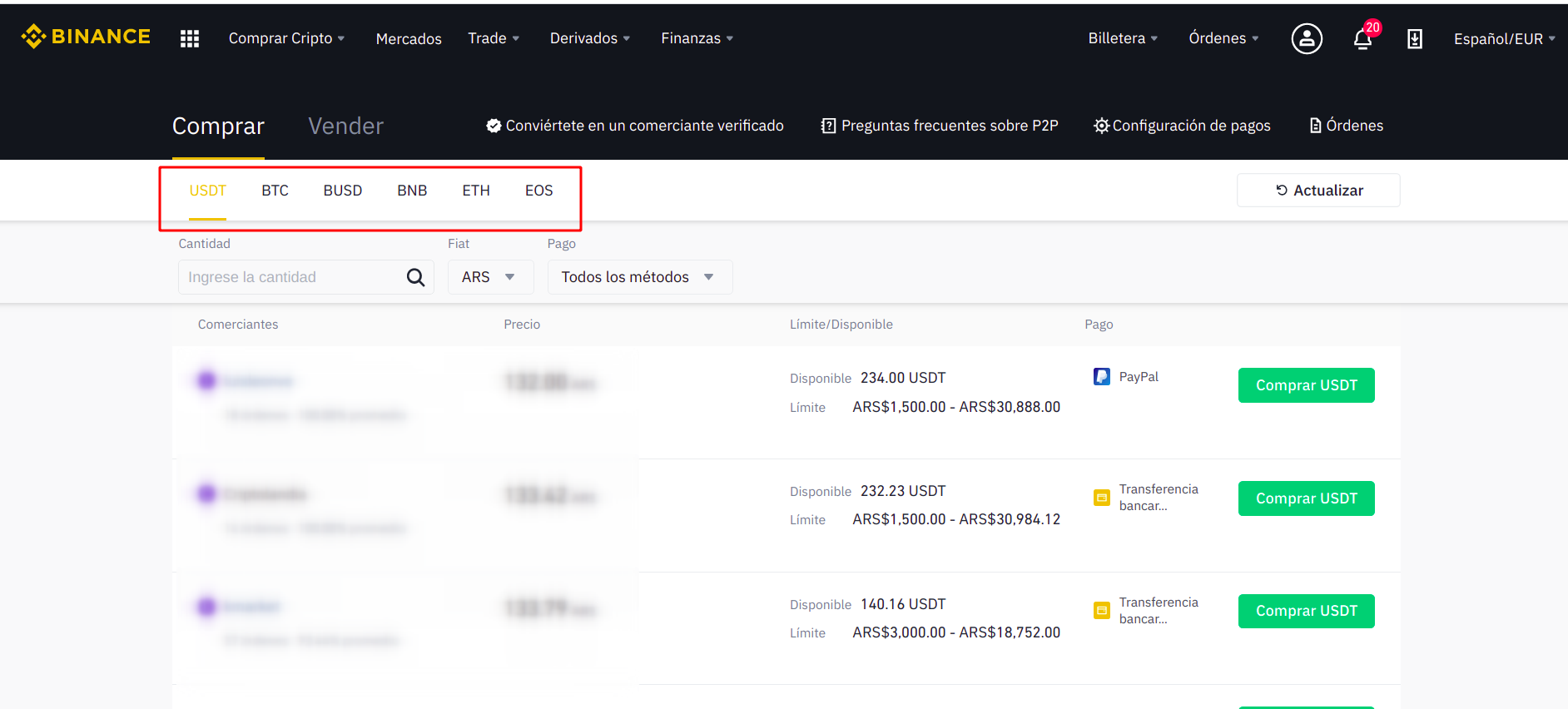Click the P2P FAQ question icon
1568x709 pixels.
click(x=828, y=126)
